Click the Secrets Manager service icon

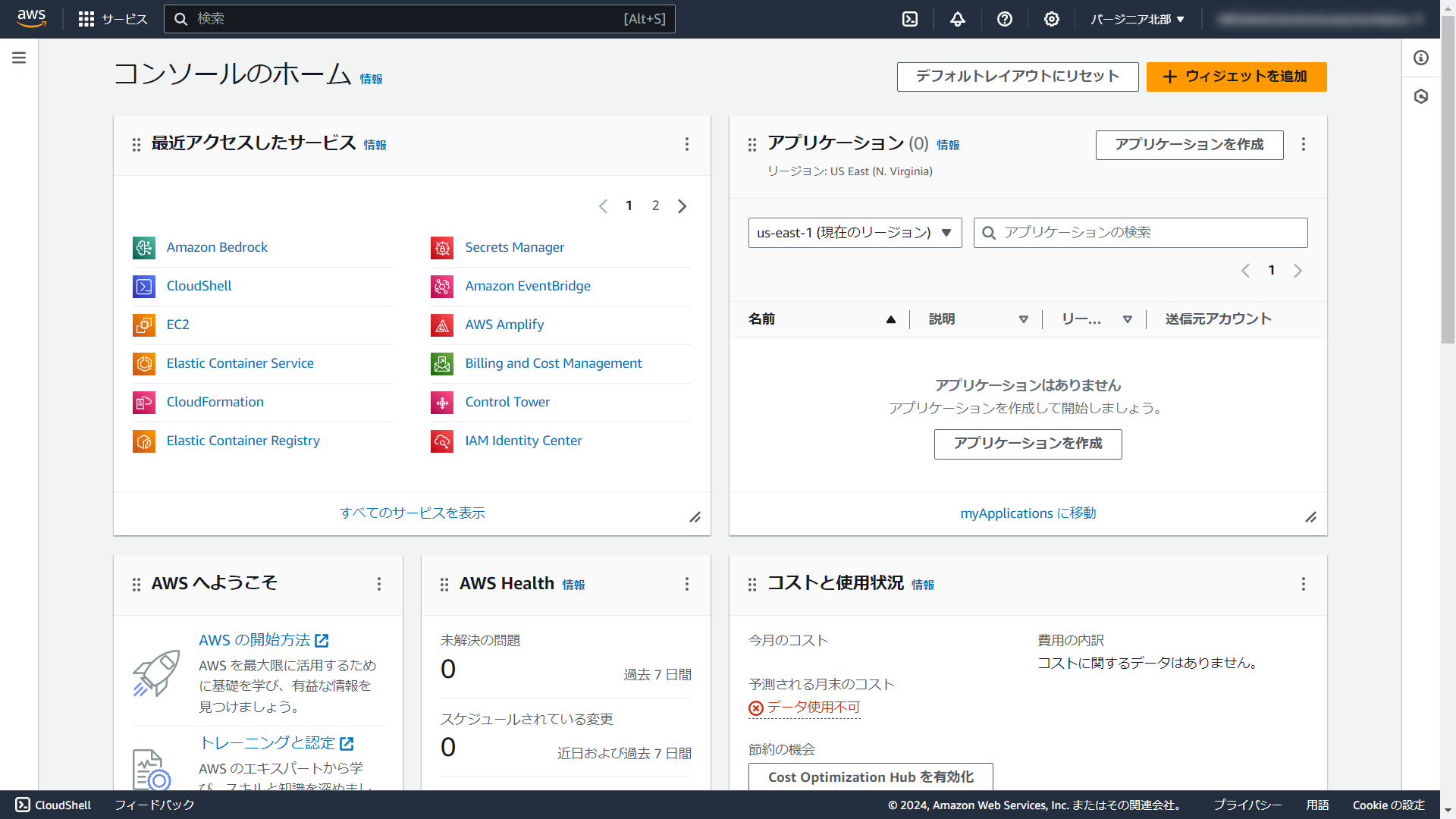pyautogui.click(x=442, y=247)
